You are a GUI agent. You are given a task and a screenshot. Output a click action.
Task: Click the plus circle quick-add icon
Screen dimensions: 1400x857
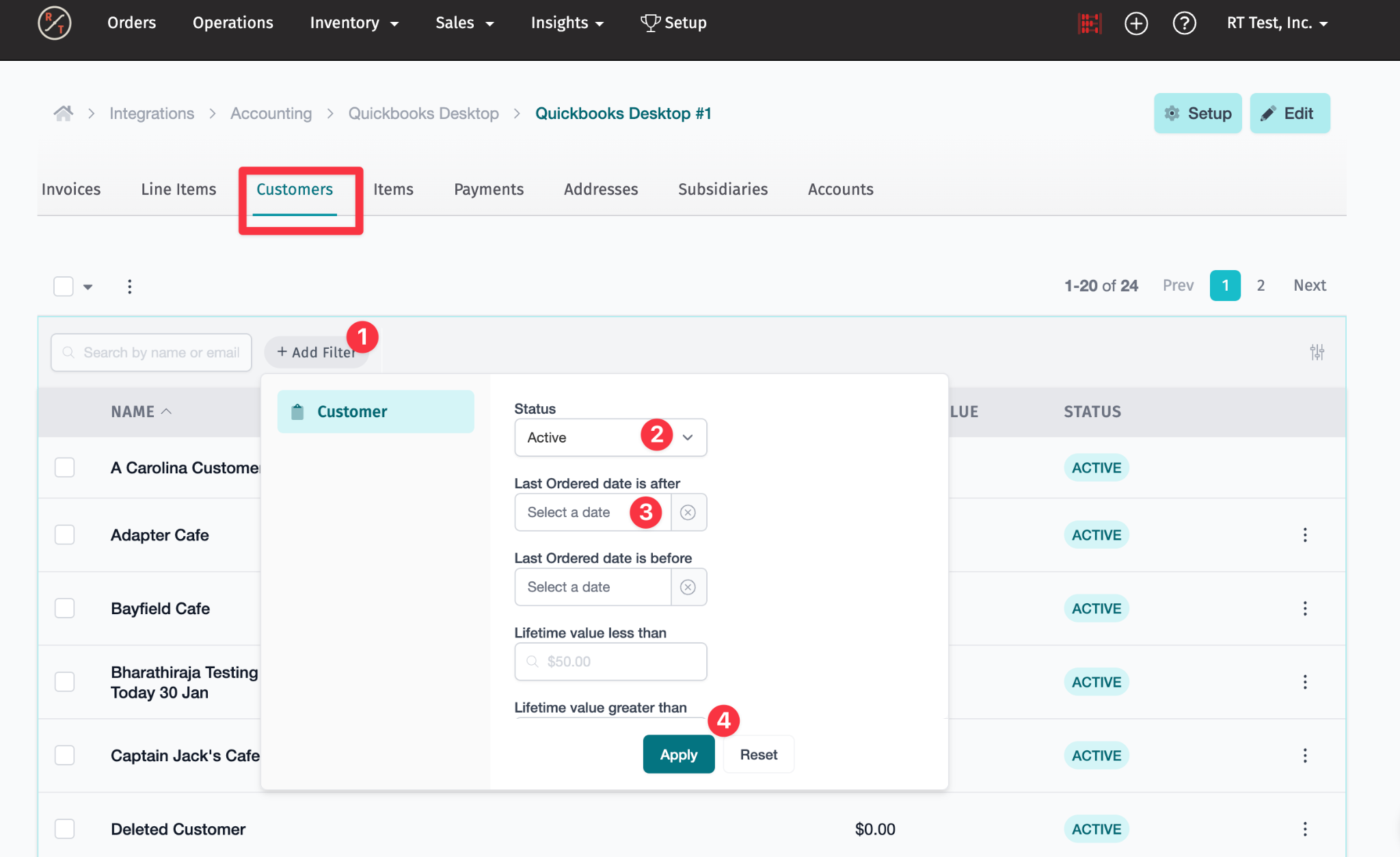click(1136, 23)
